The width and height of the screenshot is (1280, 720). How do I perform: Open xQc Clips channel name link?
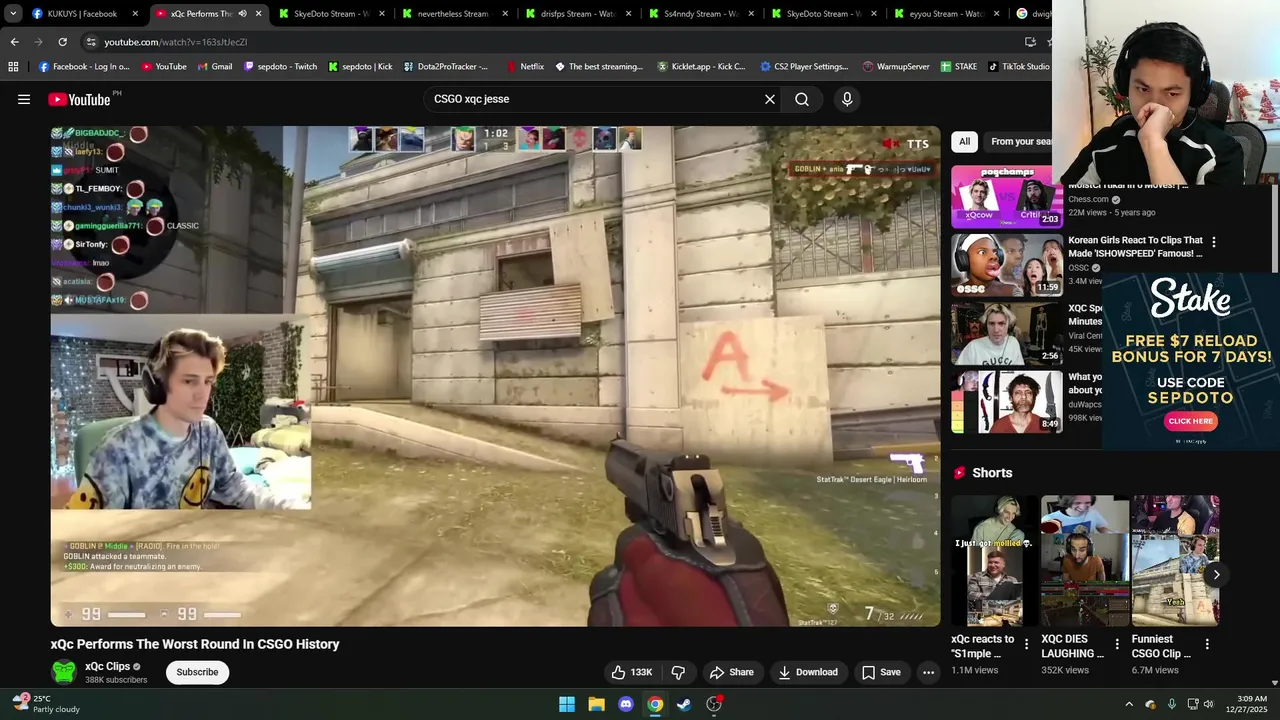[107, 666]
